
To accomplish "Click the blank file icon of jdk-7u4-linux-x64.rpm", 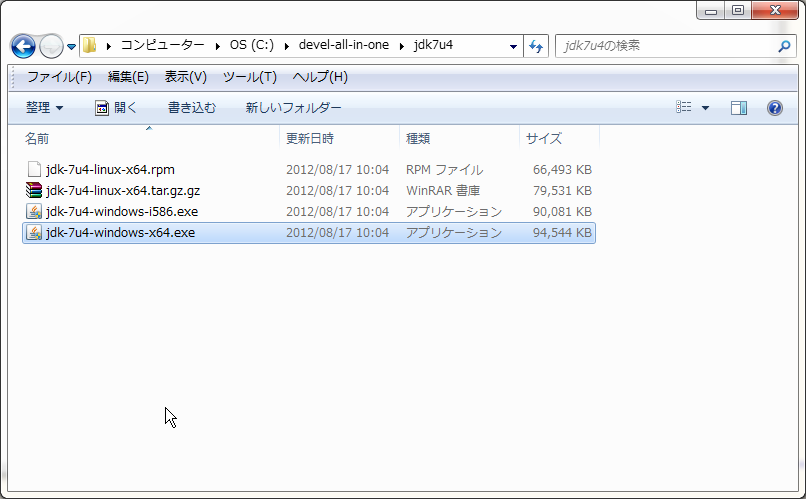I will point(34,170).
